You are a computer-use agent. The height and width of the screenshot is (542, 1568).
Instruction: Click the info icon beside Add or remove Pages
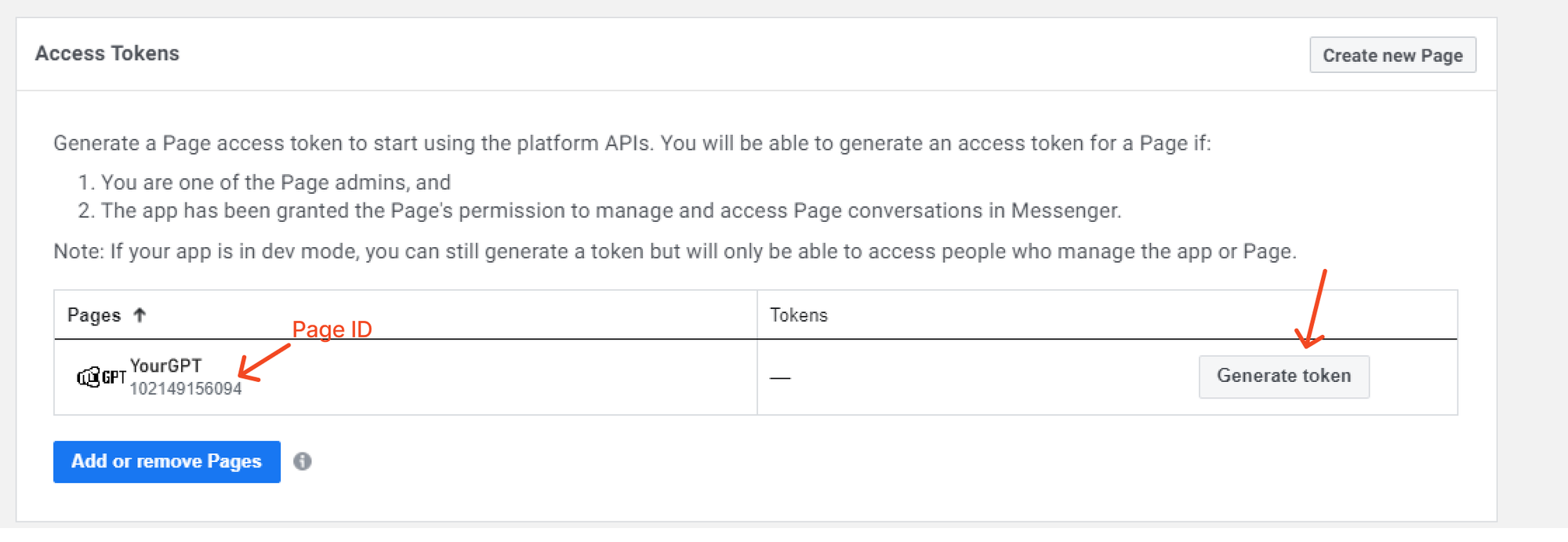point(303,461)
